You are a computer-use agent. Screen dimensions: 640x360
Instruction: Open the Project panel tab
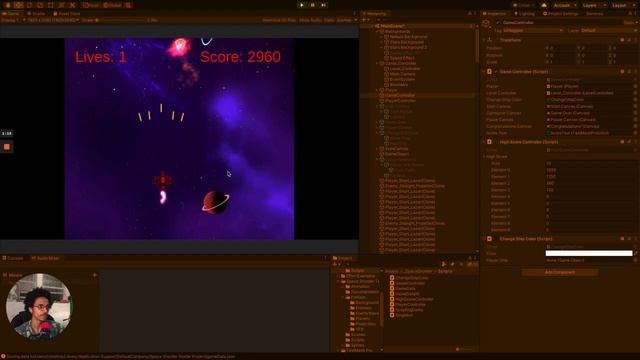(x=343, y=258)
